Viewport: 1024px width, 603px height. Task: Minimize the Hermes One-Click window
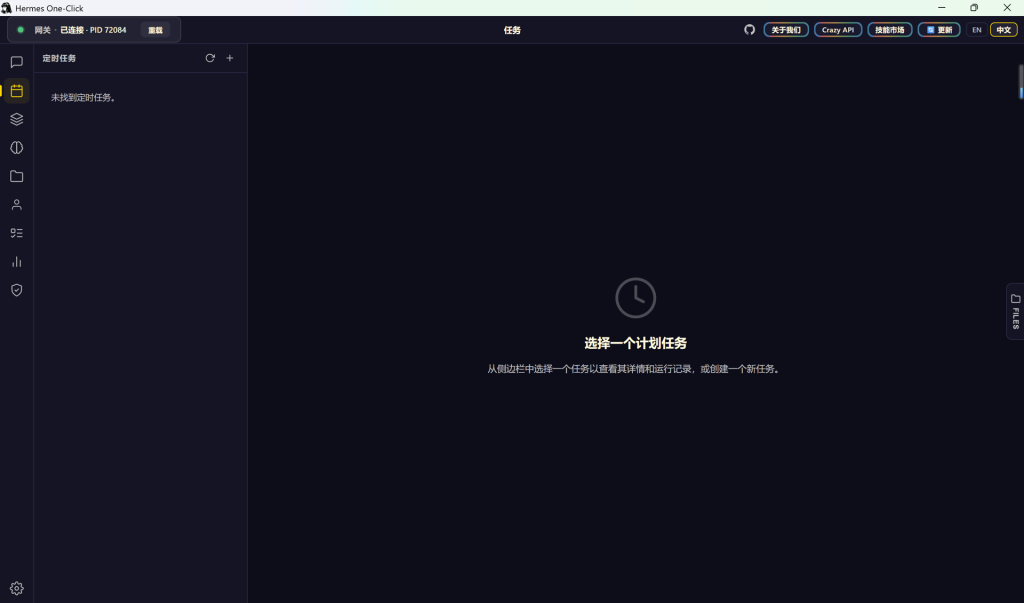pos(941,8)
